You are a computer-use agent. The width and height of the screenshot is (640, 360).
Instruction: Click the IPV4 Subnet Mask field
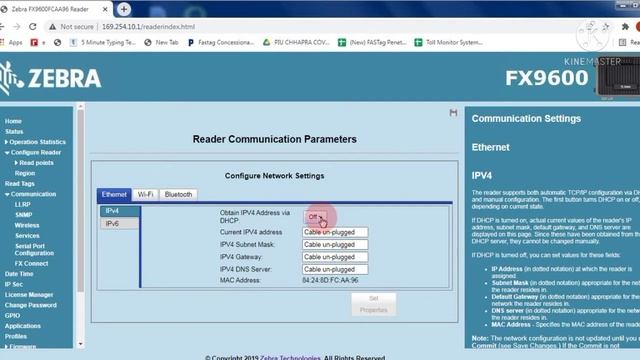click(335, 244)
